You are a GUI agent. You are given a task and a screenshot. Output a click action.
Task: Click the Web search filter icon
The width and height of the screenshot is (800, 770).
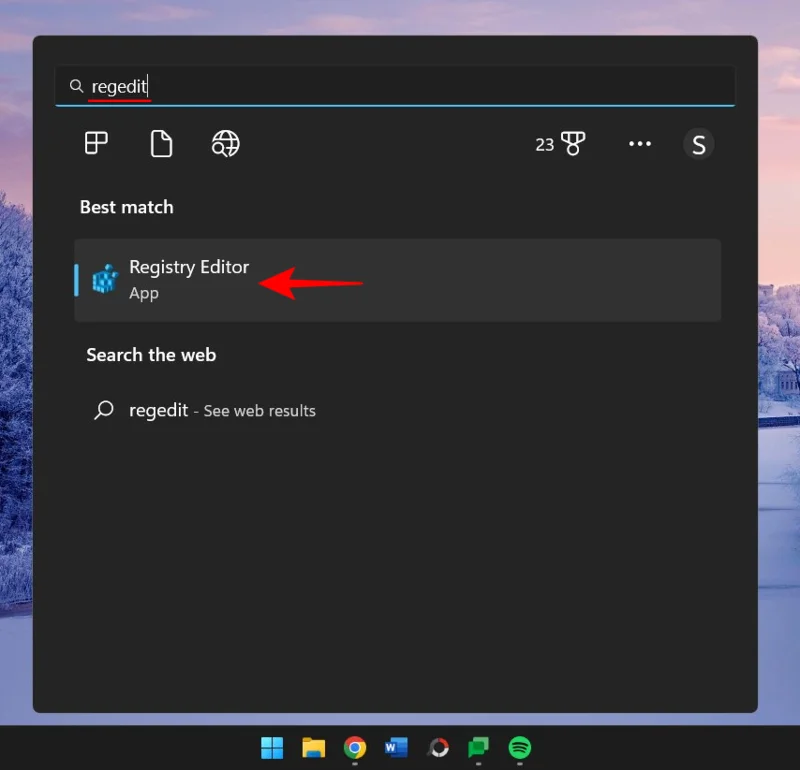tap(224, 143)
